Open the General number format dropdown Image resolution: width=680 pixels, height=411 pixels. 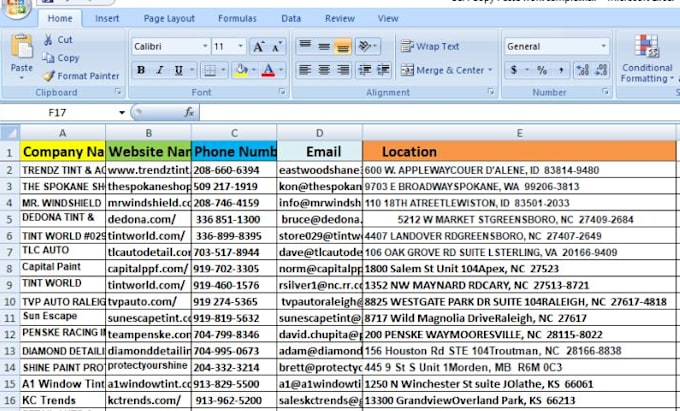point(603,46)
